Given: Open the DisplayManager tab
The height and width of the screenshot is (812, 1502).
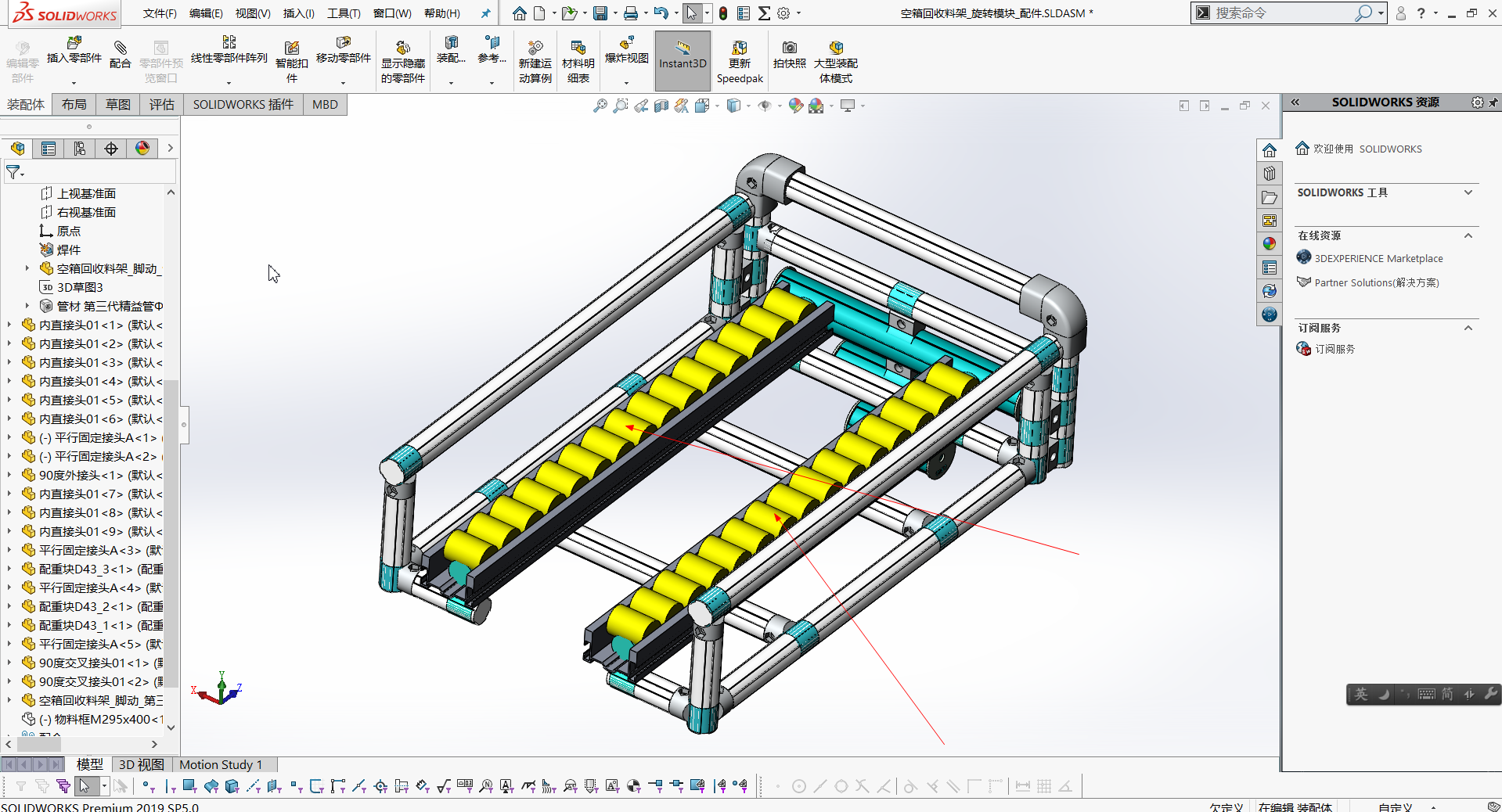Looking at the screenshot, I should point(142,149).
